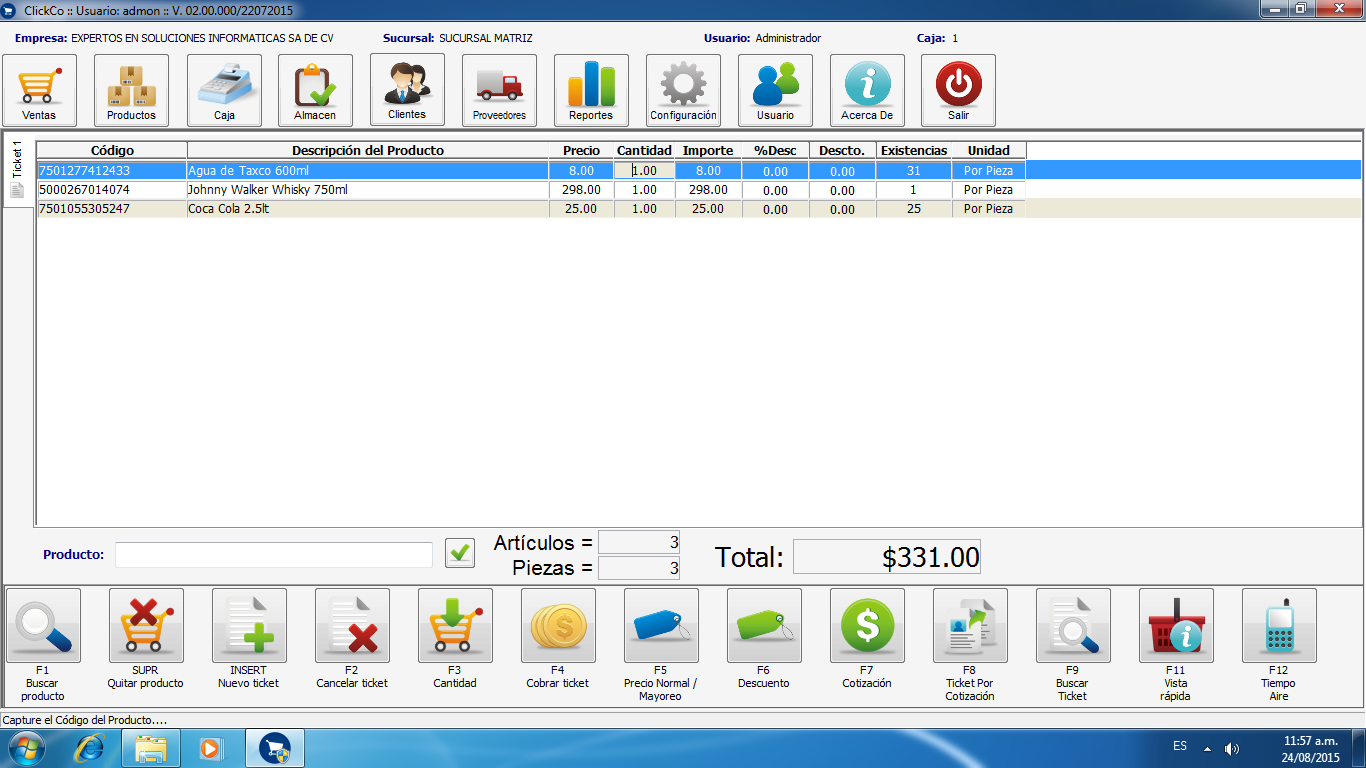
Task: Click the Código column header
Action: (x=112, y=150)
